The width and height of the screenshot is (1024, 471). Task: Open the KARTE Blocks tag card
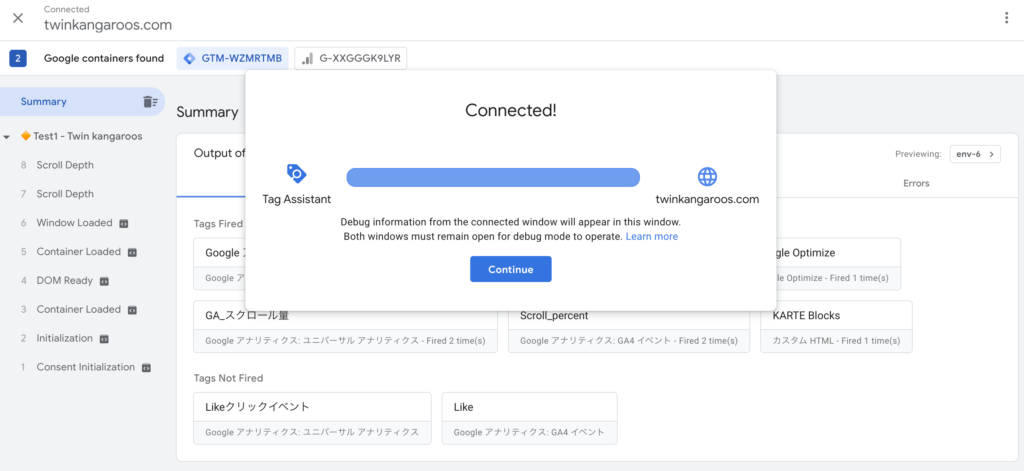click(x=836, y=327)
